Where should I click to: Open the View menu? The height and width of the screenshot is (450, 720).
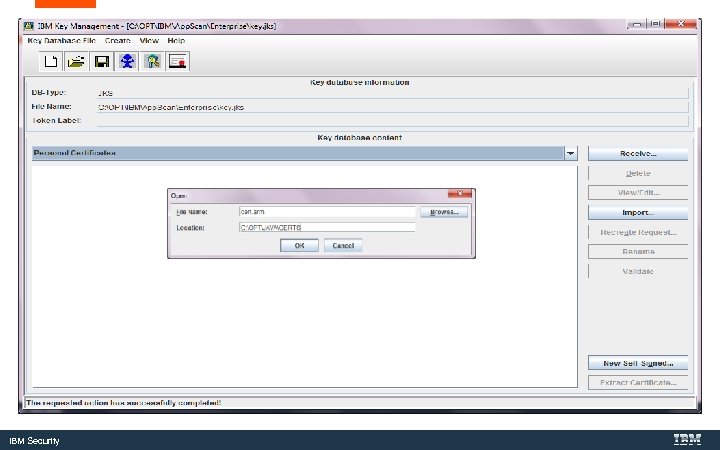149,40
